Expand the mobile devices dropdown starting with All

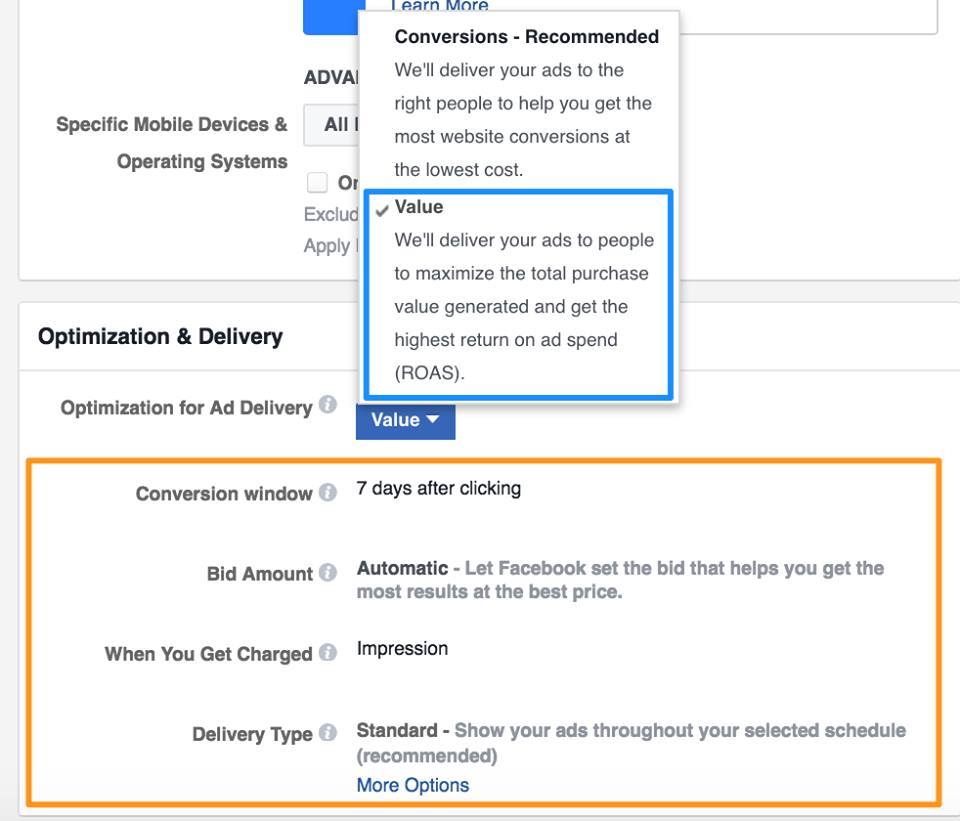(332, 125)
